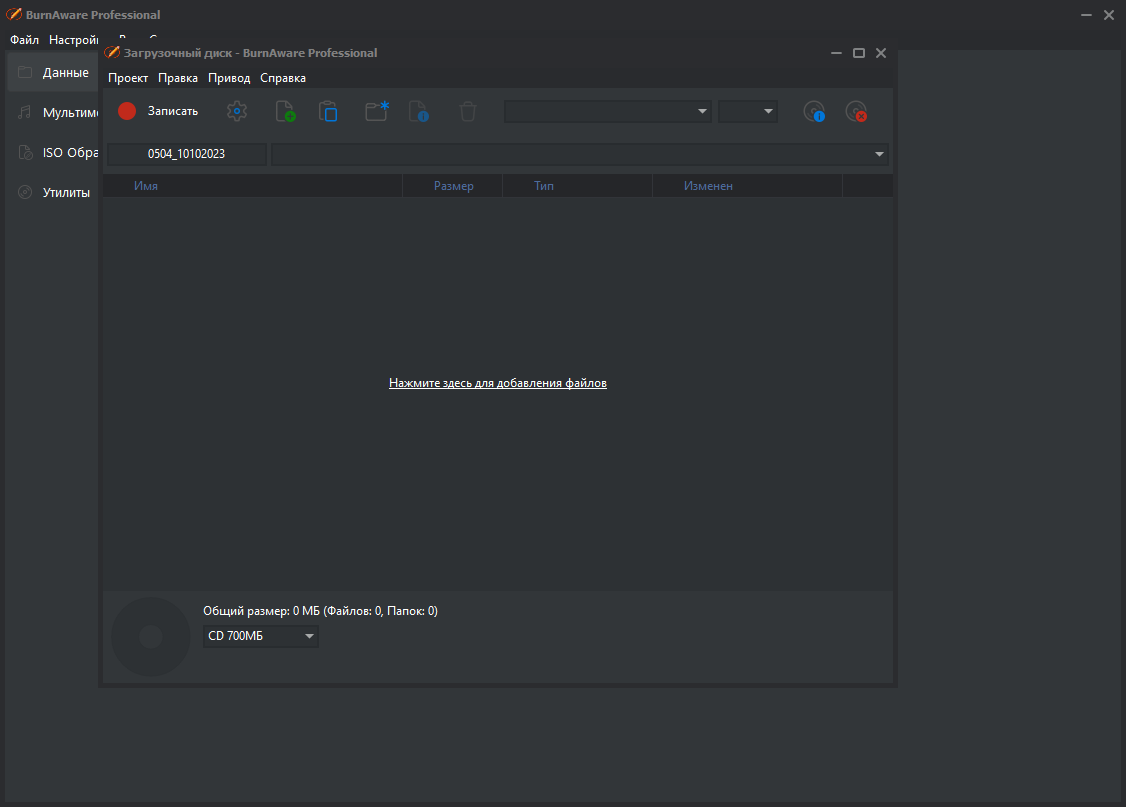Click the disc label field 0504_10102023
Screen dimensions: 1126x807
[187, 154]
